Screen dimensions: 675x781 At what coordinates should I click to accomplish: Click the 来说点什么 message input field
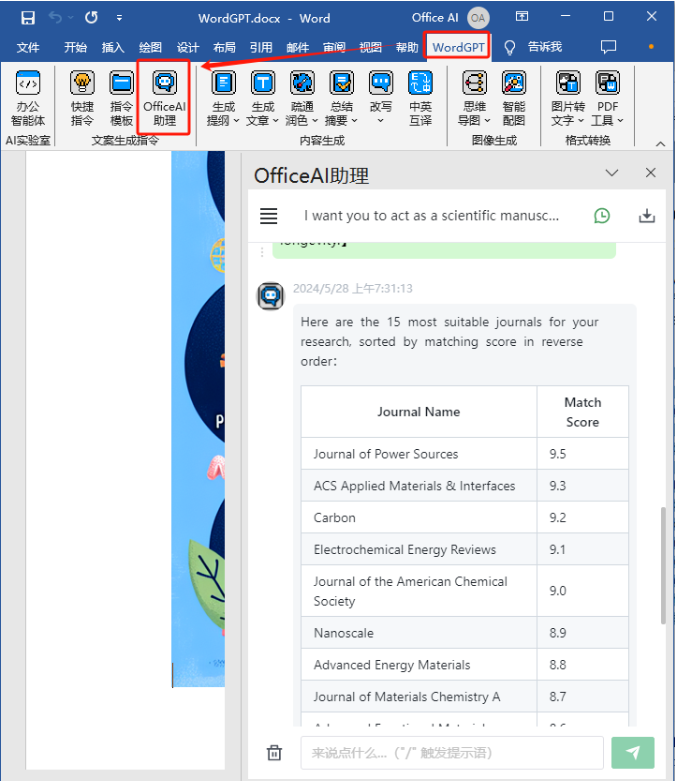[452, 753]
